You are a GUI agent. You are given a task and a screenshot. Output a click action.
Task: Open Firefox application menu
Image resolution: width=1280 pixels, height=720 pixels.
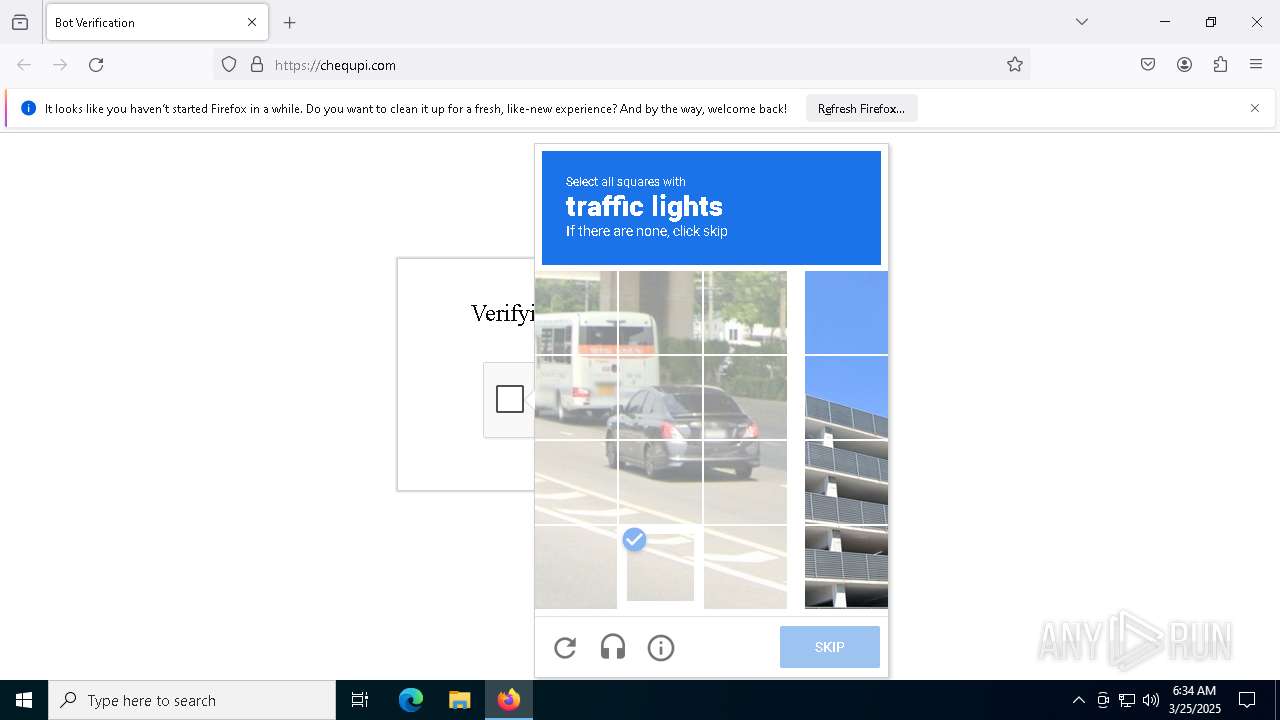click(x=1256, y=65)
